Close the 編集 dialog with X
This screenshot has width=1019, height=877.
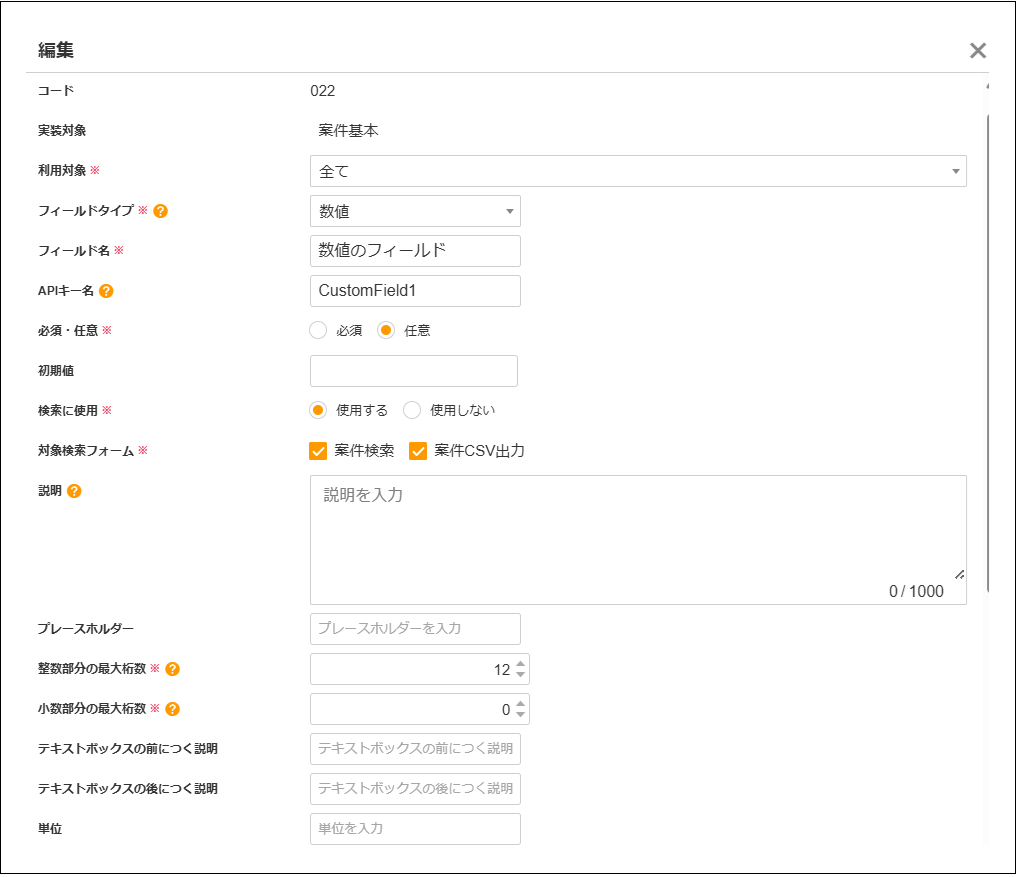click(977, 51)
